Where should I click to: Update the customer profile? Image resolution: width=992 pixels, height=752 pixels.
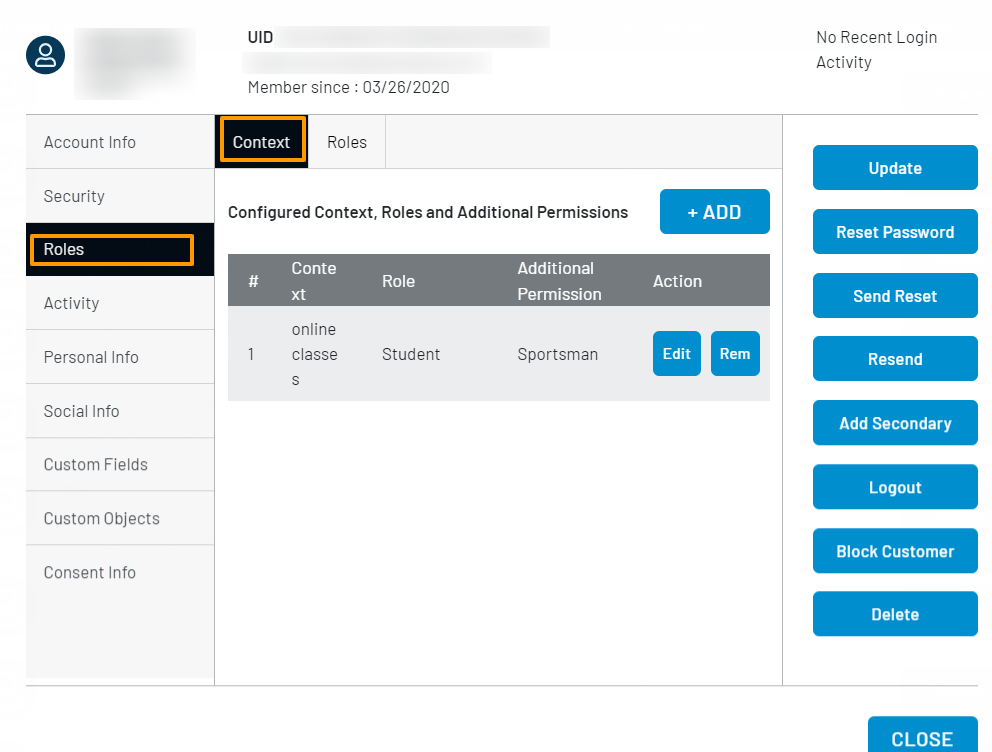[x=894, y=167]
